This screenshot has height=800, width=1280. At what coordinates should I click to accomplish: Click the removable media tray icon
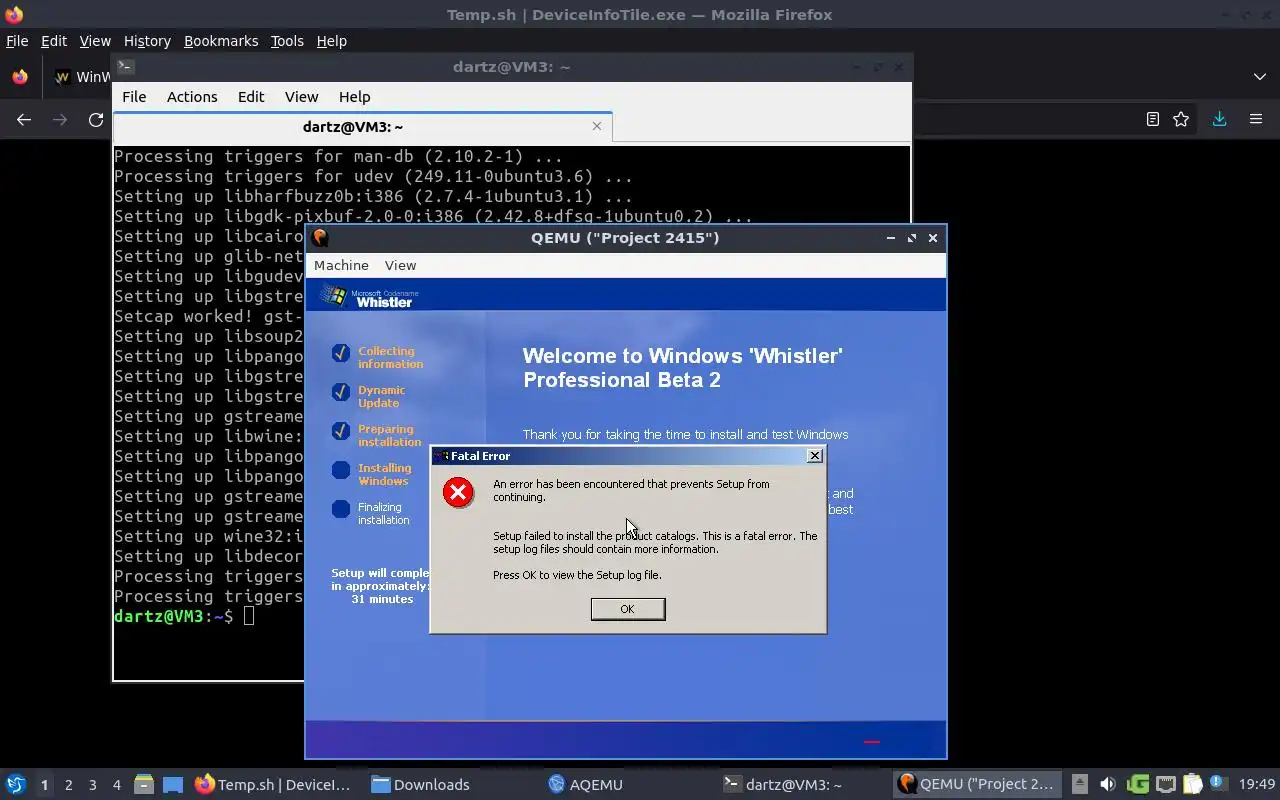coord(1080,784)
